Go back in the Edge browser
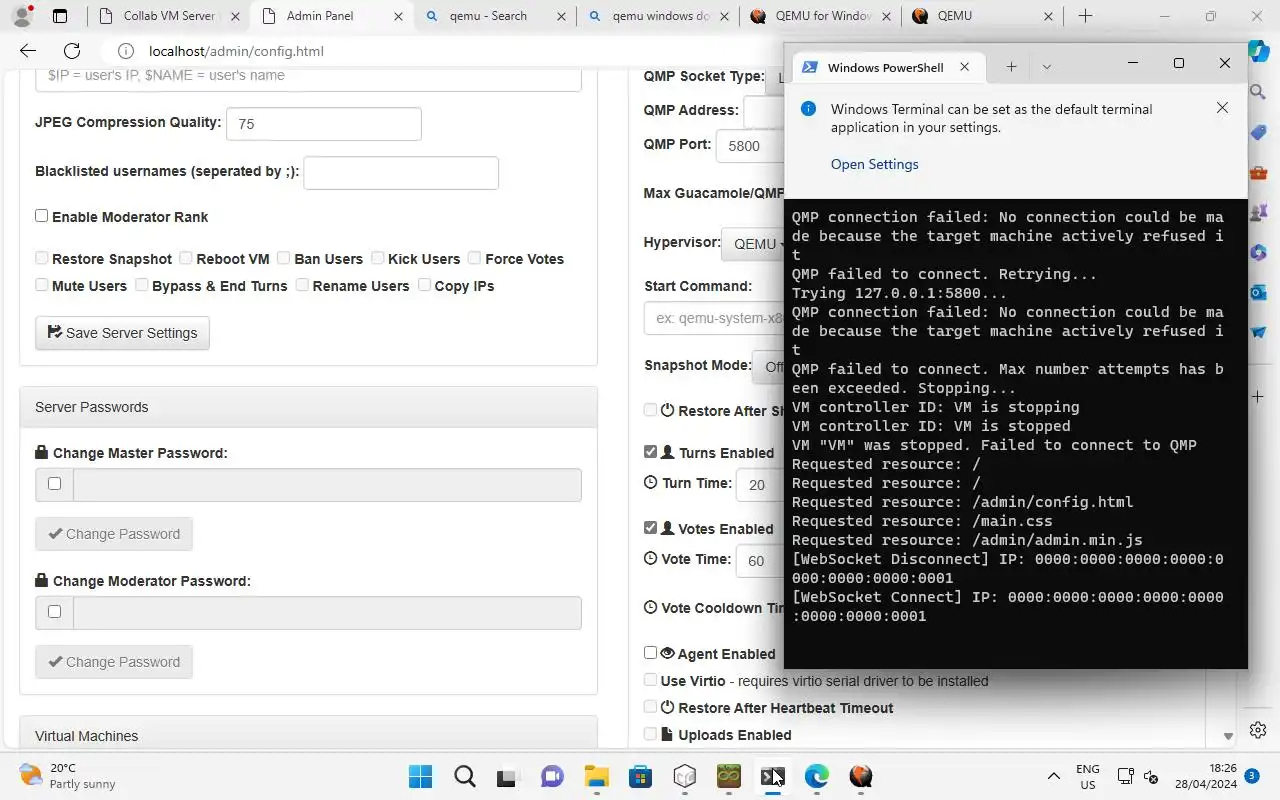The image size is (1280, 800). (28, 51)
